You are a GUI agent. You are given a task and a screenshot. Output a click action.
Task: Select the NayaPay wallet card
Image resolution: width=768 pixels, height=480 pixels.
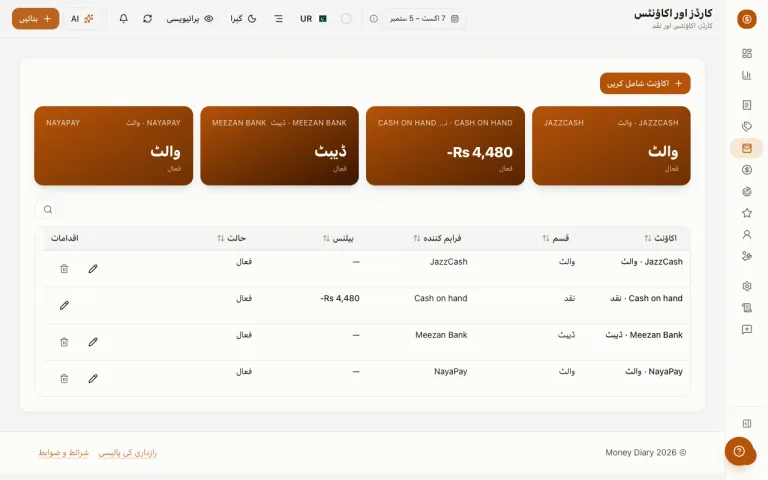pyautogui.click(x=114, y=145)
